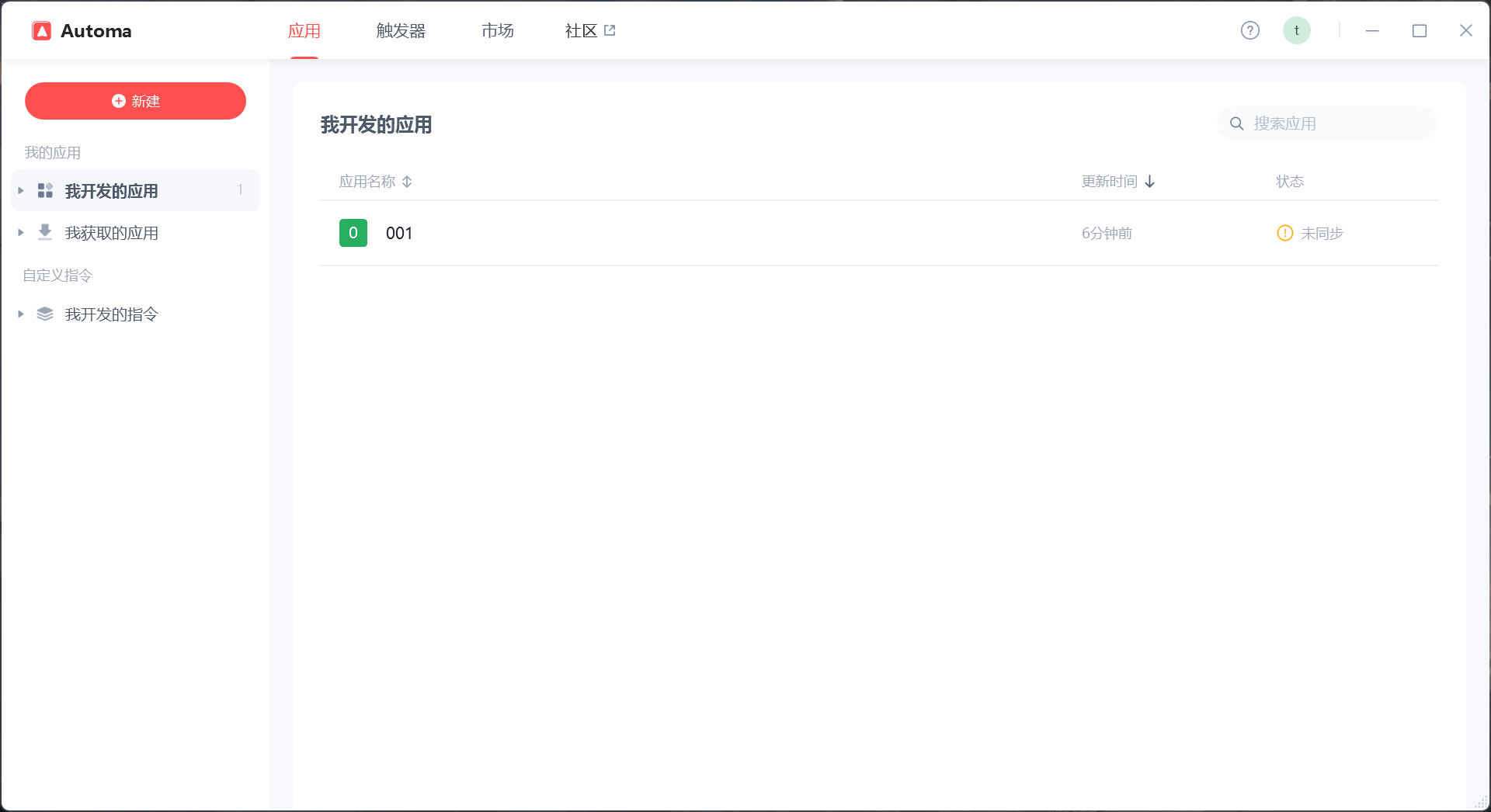This screenshot has height=812, width=1491.
Task: Expand the 我开发的应用 tree arrow
Action: (x=21, y=190)
